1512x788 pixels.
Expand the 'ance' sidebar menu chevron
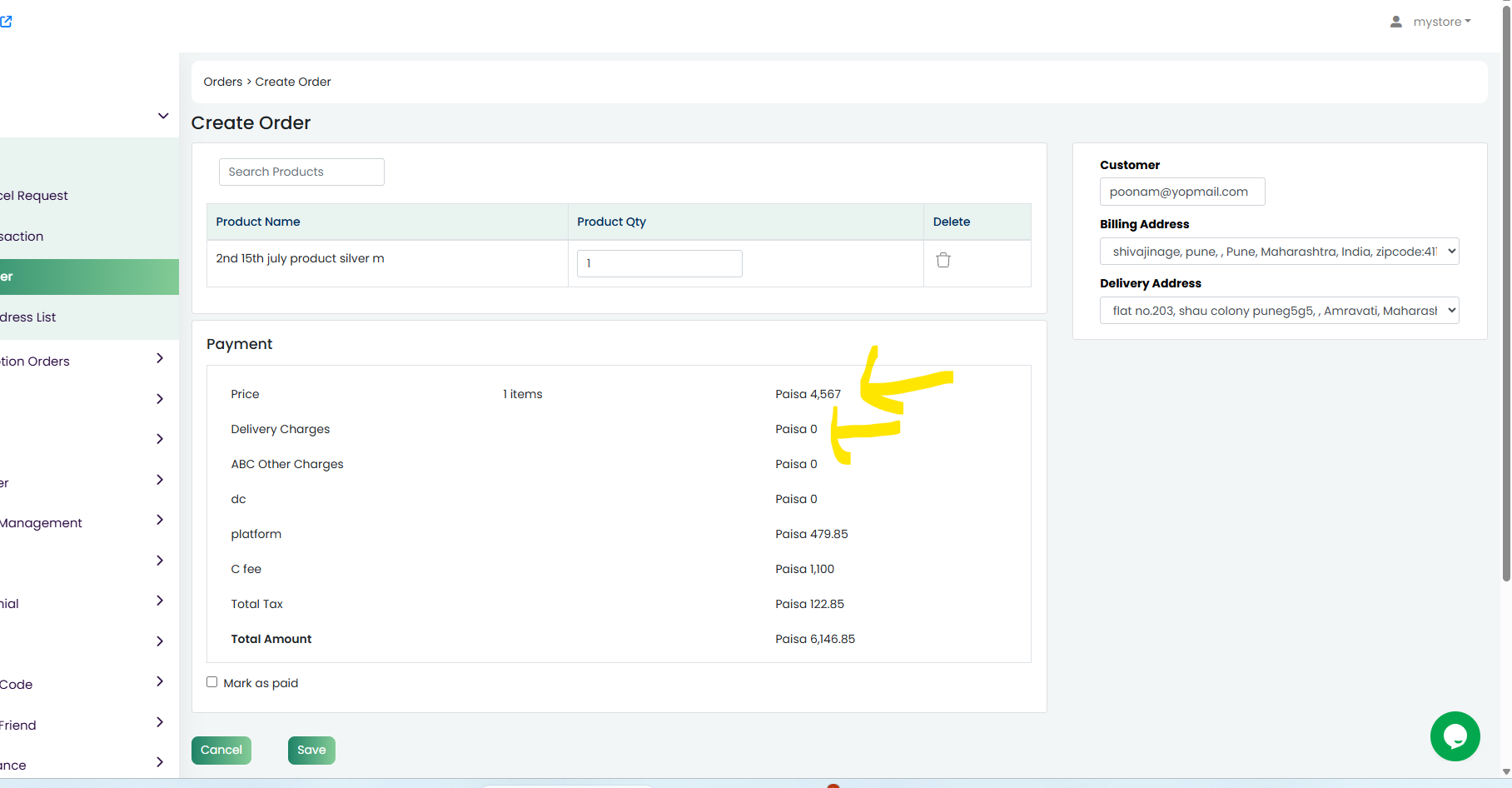point(160,762)
